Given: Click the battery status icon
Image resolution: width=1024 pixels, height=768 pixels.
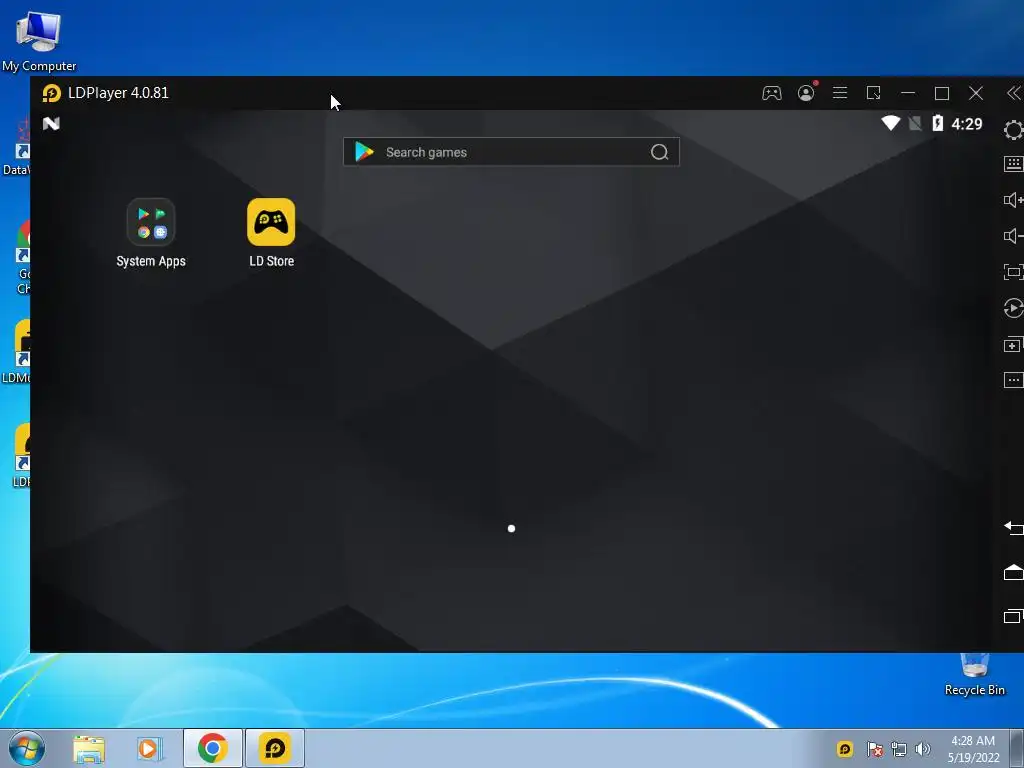Looking at the screenshot, I should [x=937, y=123].
